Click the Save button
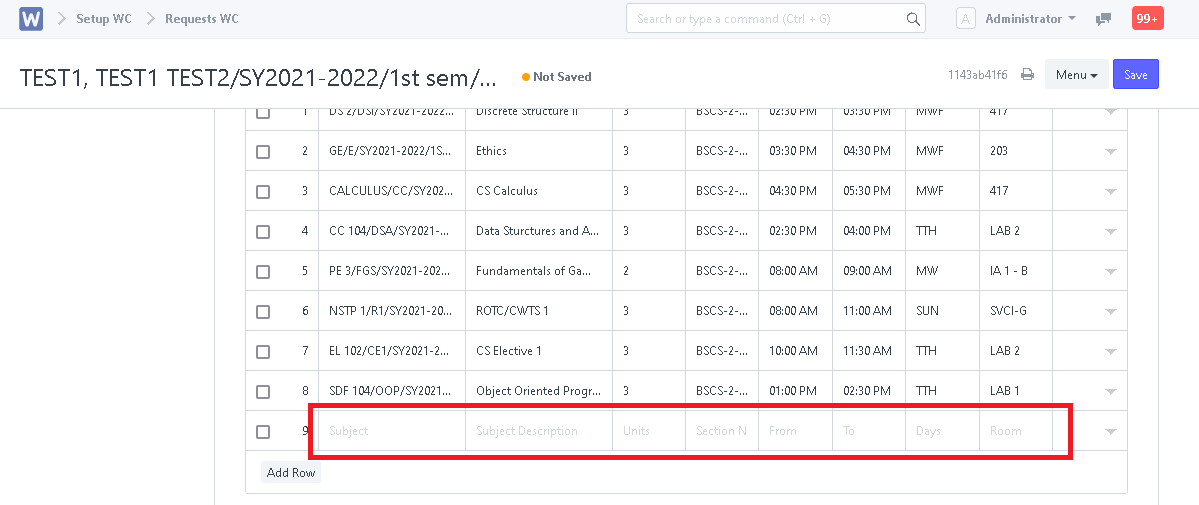This screenshot has height=505, width=1199. click(x=1135, y=75)
